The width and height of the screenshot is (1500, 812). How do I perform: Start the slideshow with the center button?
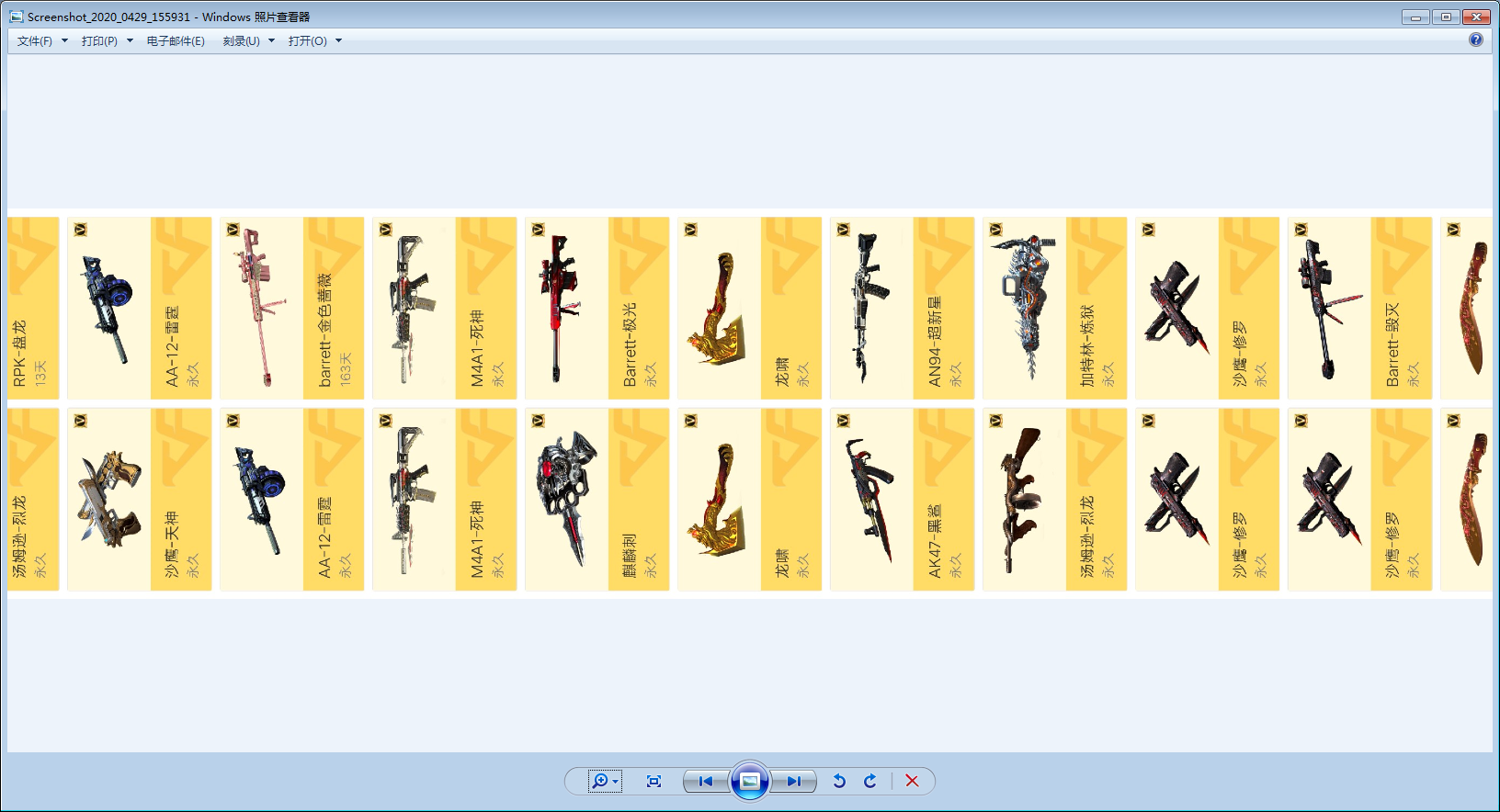pyautogui.click(x=750, y=781)
